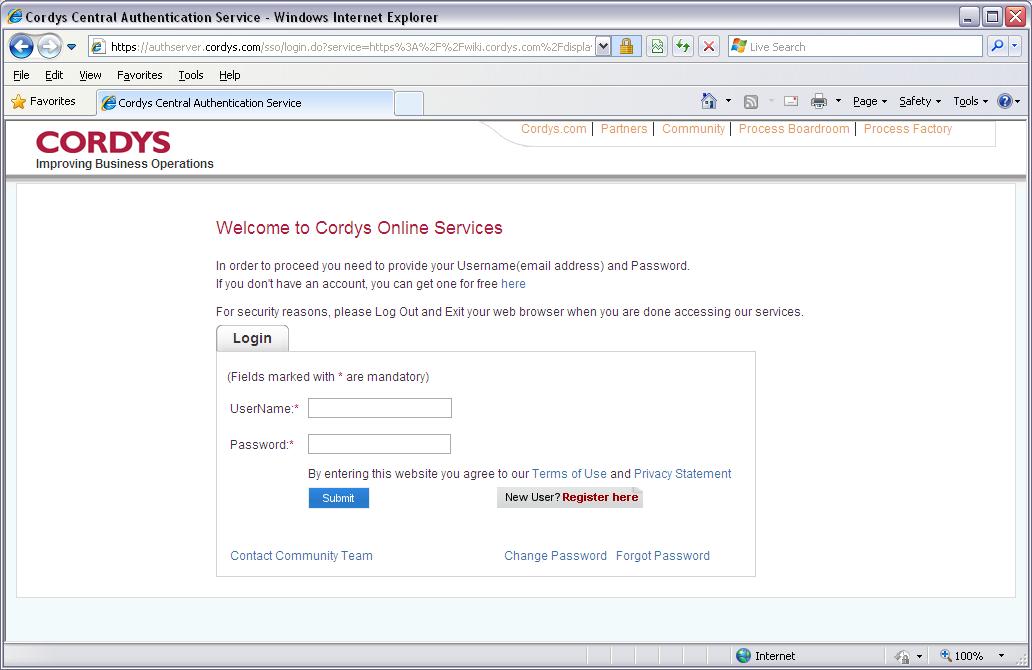Click the Read Mail icon
Image resolution: width=1032 pixels, height=670 pixels.
(x=791, y=101)
